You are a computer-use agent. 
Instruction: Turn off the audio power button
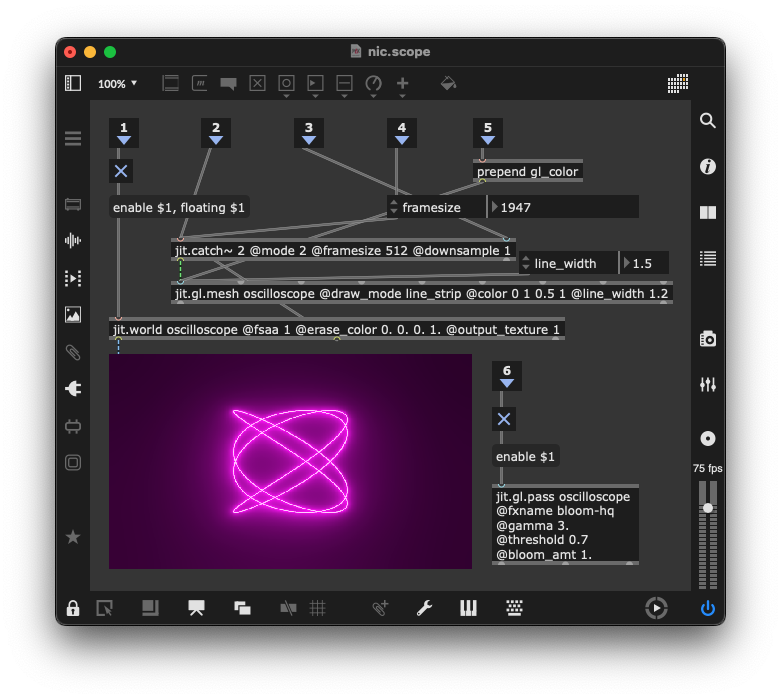pyautogui.click(x=708, y=608)
